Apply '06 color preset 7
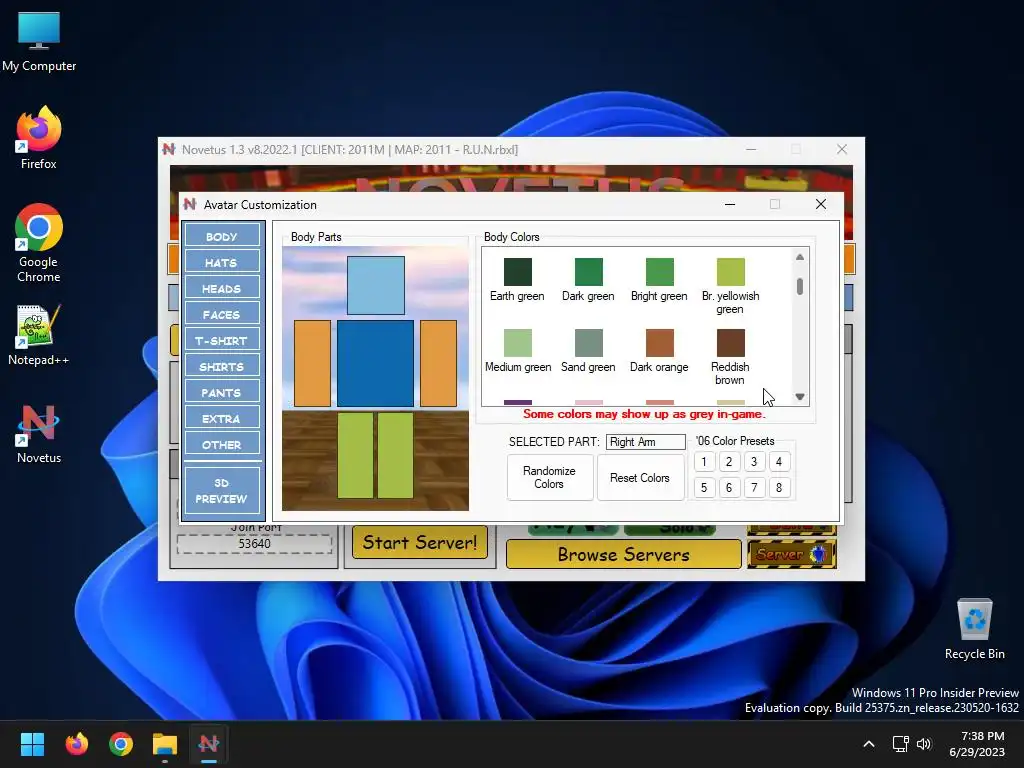 [x=754, y=487]
